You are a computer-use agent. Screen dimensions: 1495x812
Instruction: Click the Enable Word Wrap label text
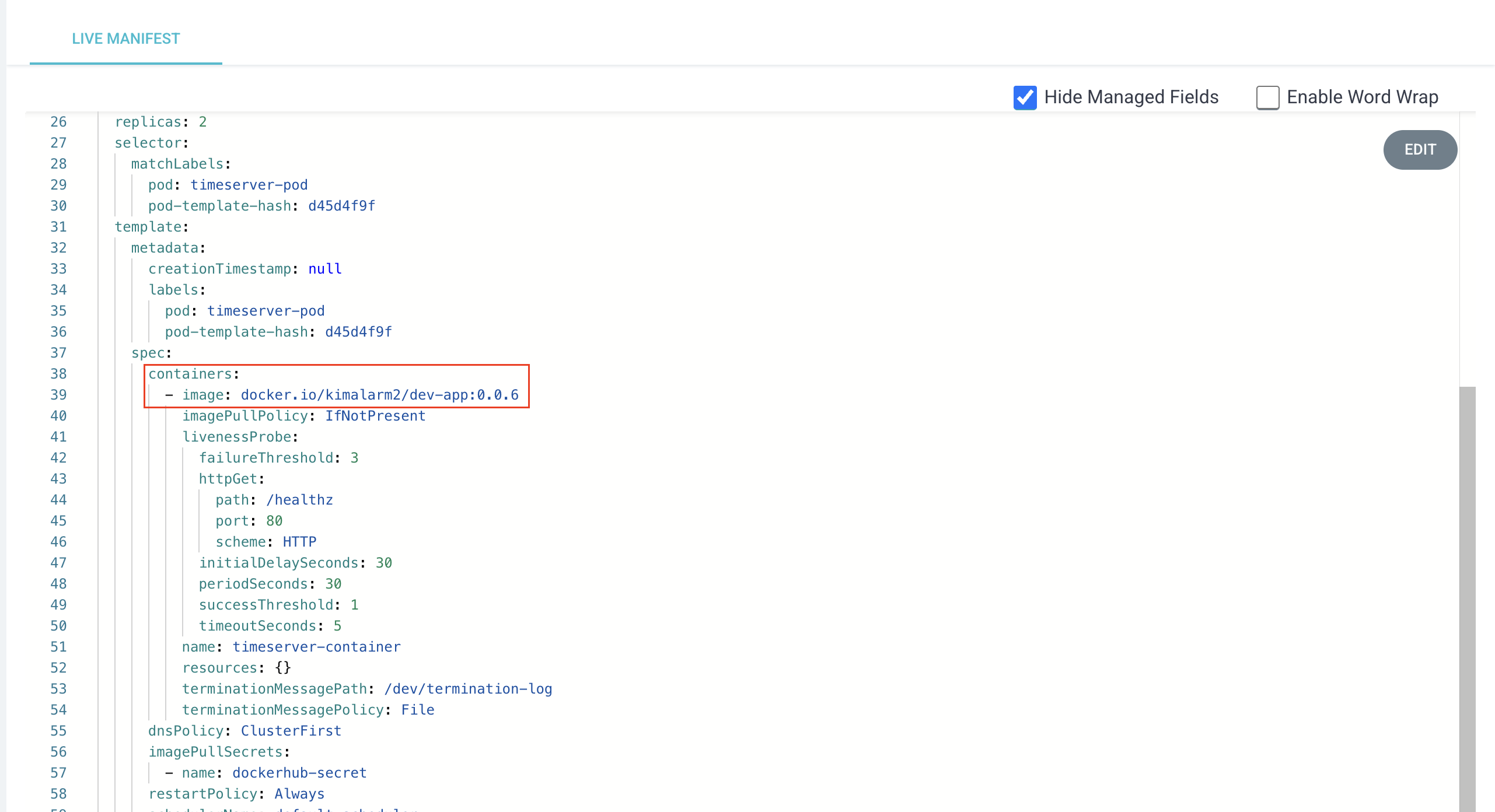coord(1362,97)
